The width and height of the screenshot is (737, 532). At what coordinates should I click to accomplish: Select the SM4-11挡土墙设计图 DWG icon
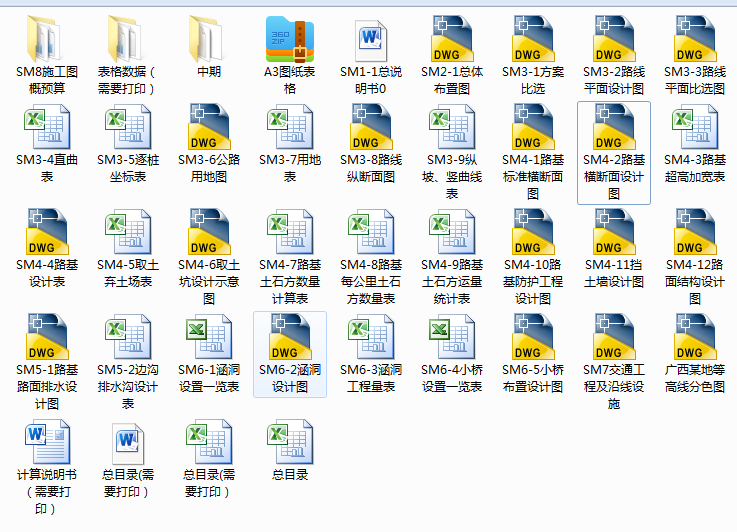[x=614, y=232]
